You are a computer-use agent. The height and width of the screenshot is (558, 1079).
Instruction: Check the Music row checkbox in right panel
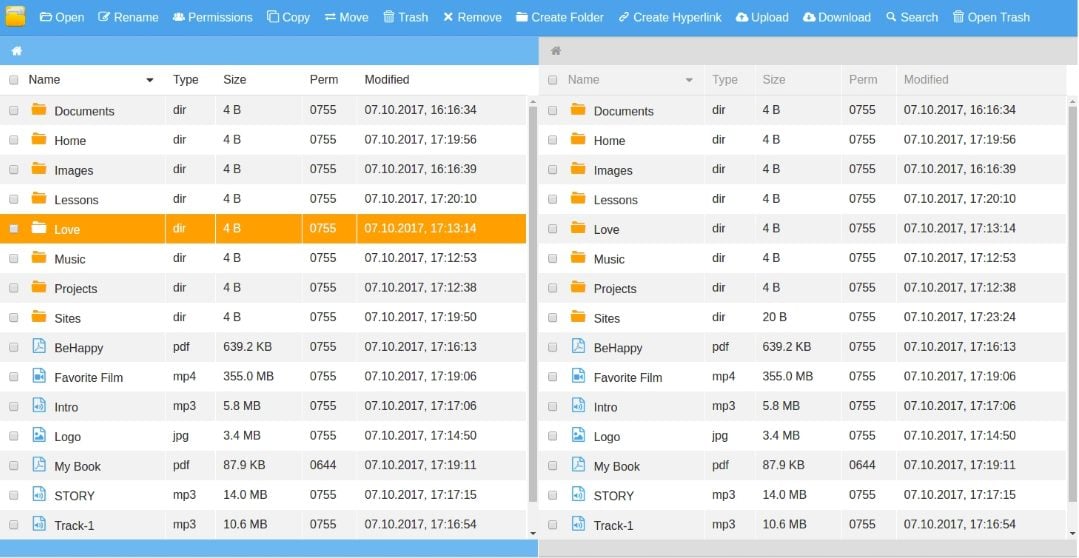click(x=553, y=258)
